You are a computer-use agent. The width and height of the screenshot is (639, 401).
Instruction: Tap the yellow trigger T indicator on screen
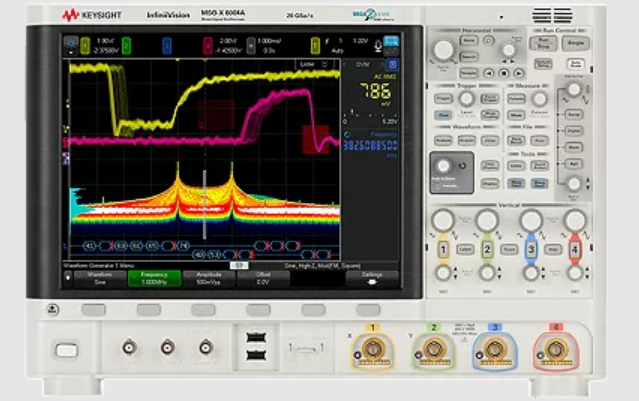pos(315,46)
